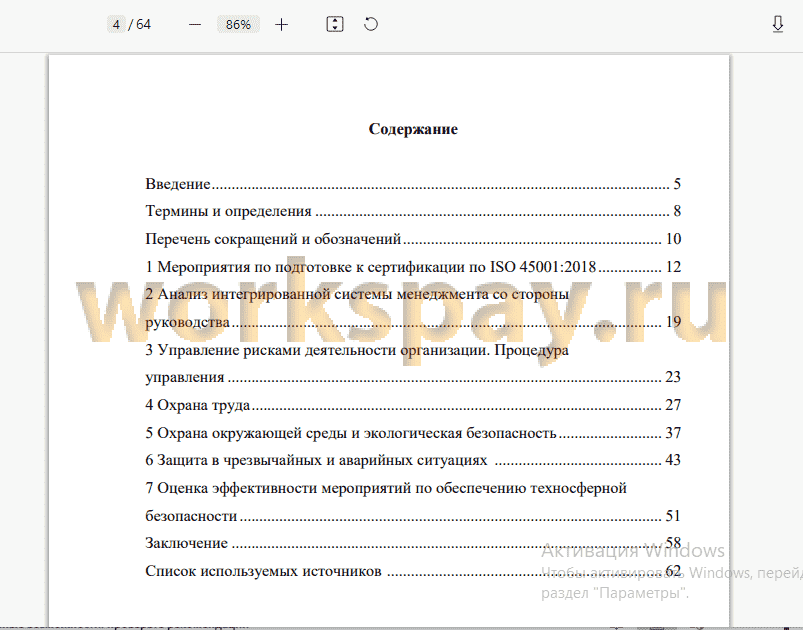Click the download file icon
Screen dimensions: 803x630
777,24
